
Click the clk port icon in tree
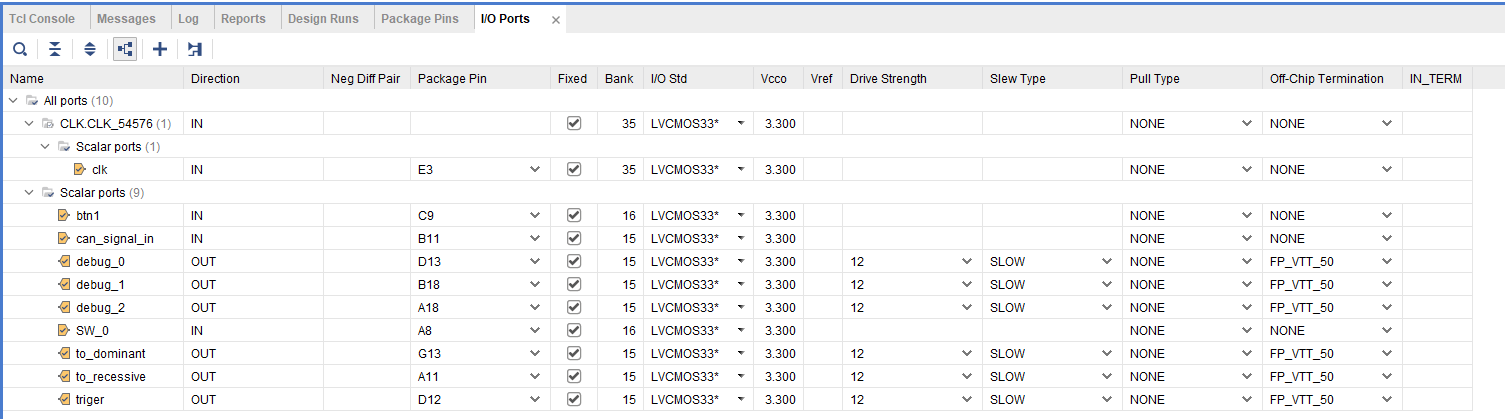(x=80, y=169)
